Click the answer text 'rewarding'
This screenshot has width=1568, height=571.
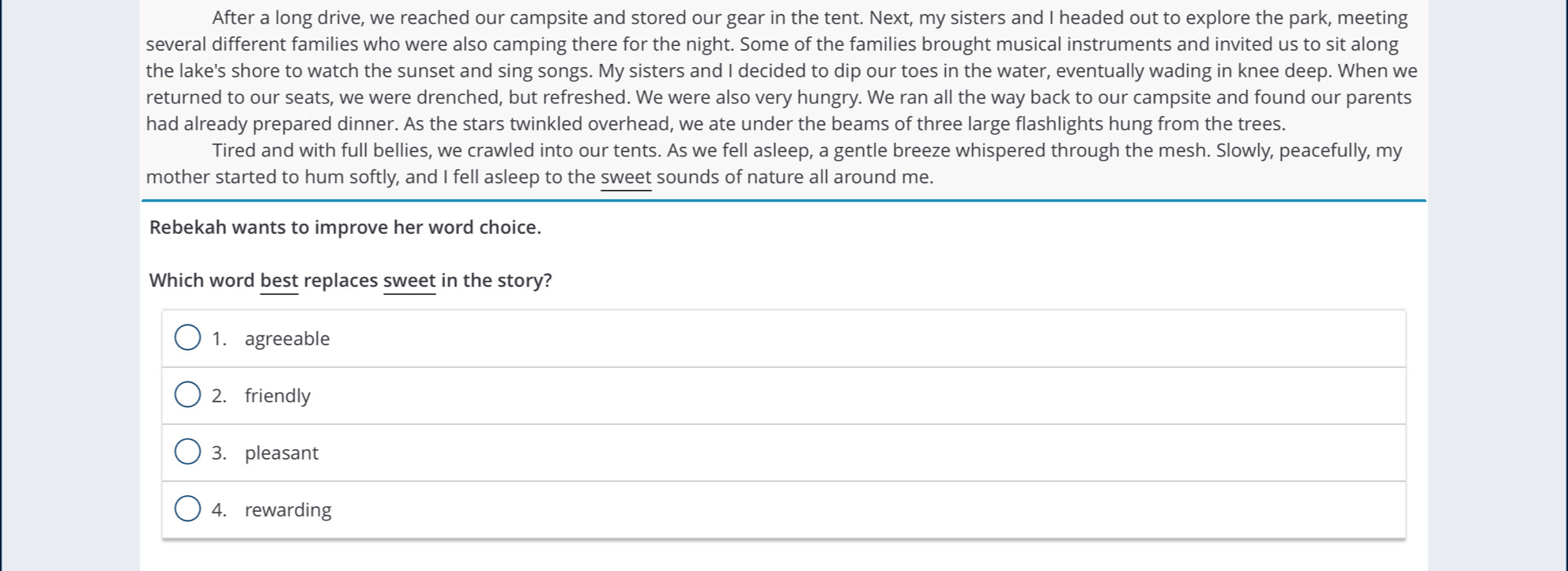[288, 510]
